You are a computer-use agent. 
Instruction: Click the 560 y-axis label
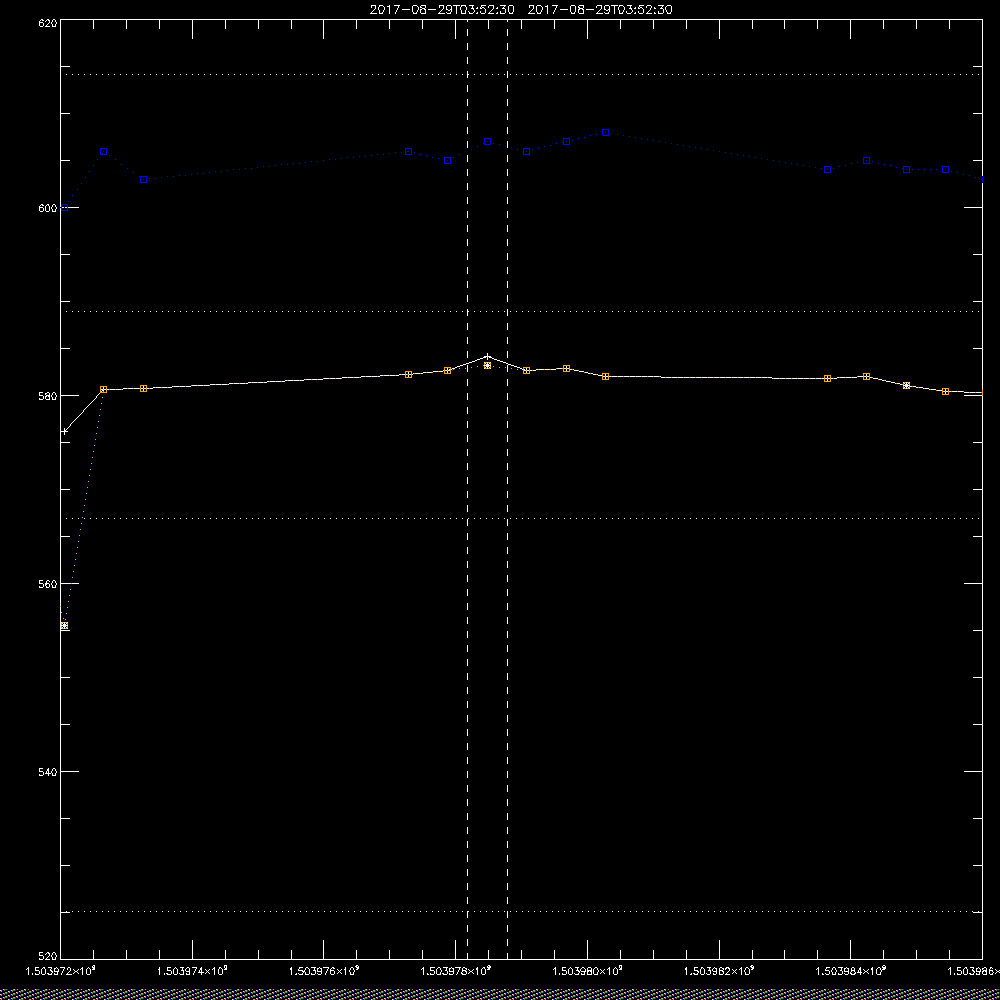coord(48,584)
